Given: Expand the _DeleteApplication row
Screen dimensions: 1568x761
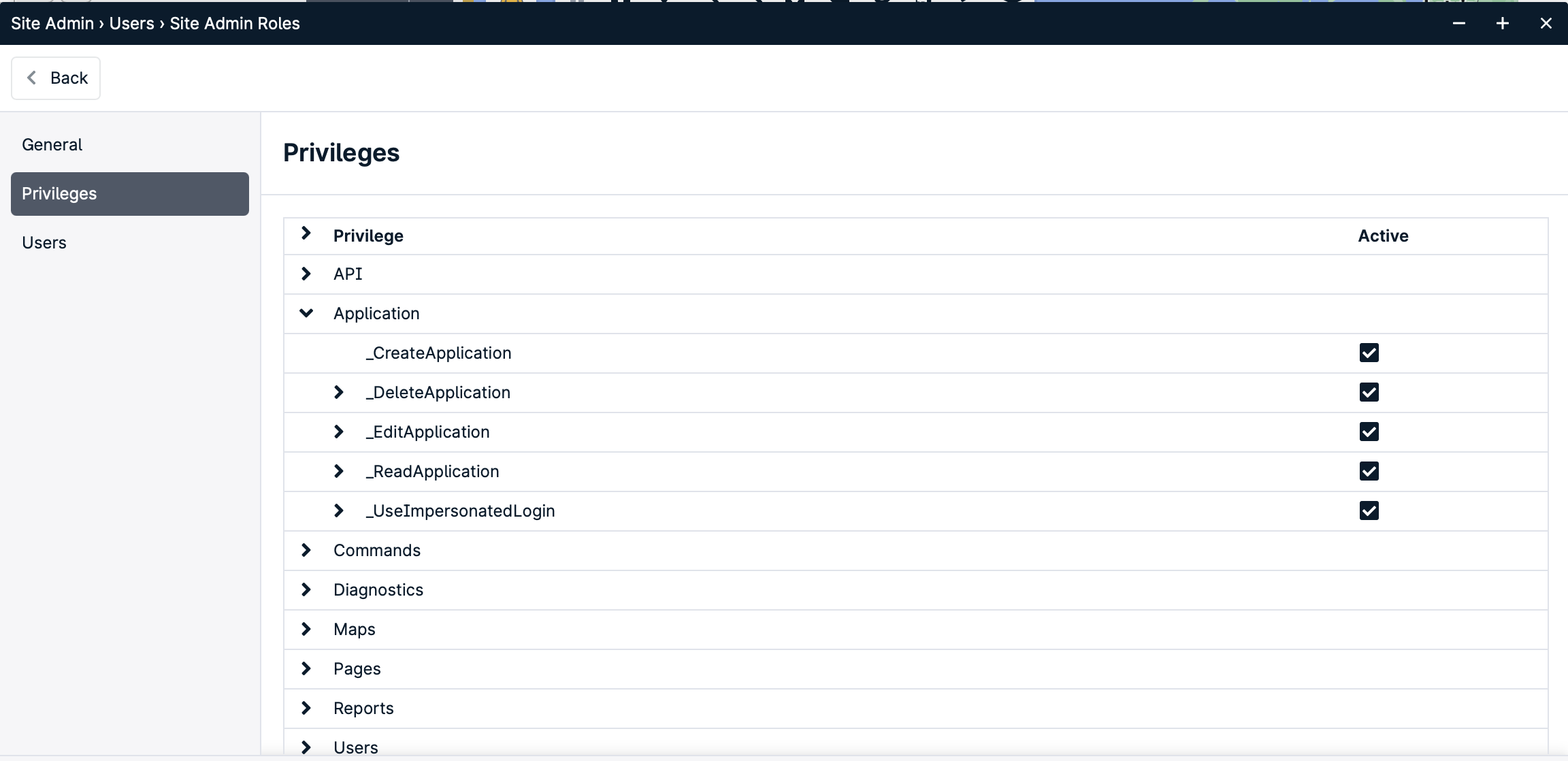Looking at the screenshot, I should click(x=339, y=392).
